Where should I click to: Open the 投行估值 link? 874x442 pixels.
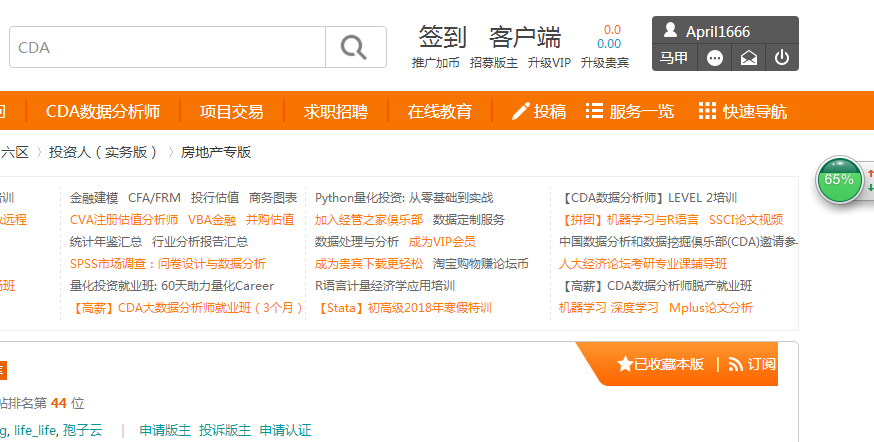[x=215, y=198]
